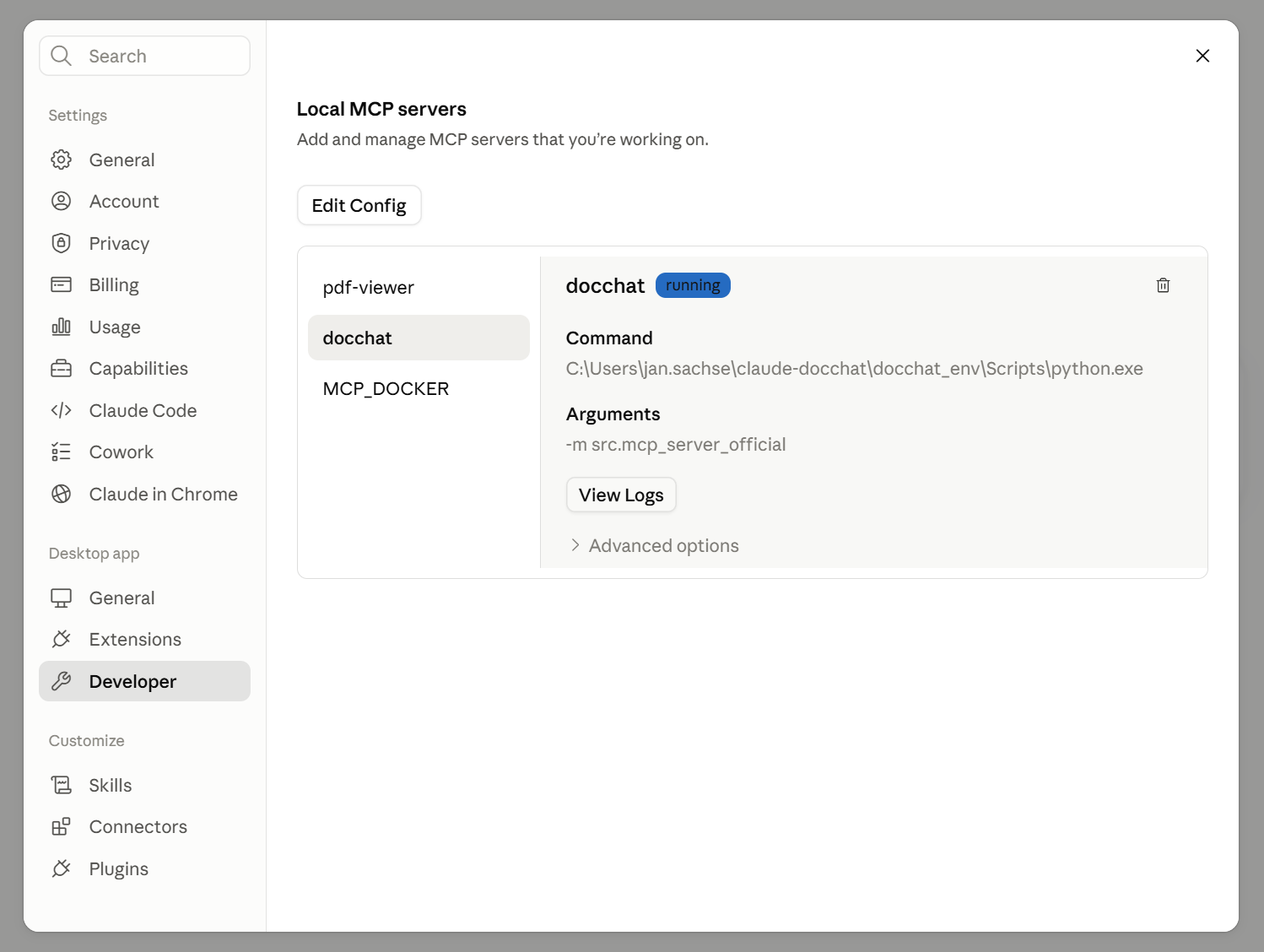Click the 'Customize' section header
This screenshot has height=952, width=1264.
tap(86, 740)
